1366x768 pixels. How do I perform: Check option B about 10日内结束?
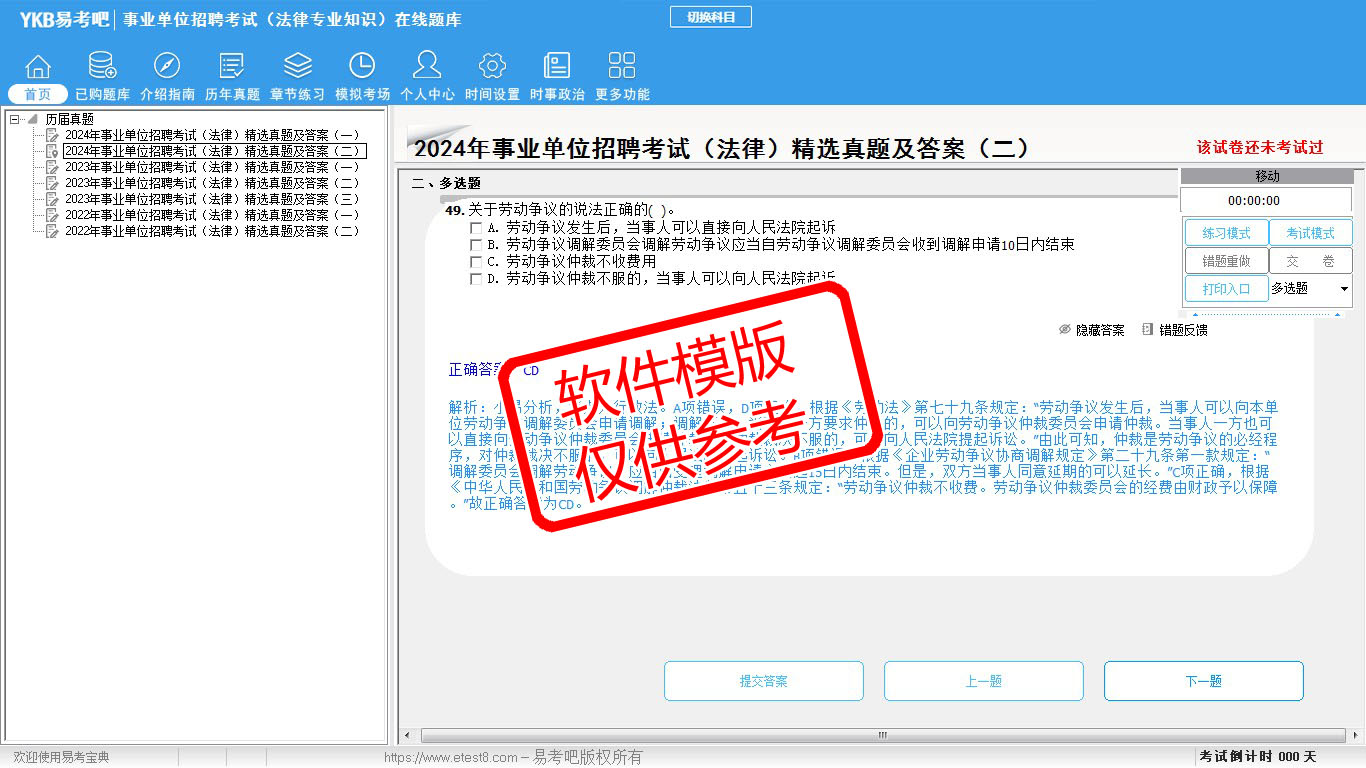476,245
